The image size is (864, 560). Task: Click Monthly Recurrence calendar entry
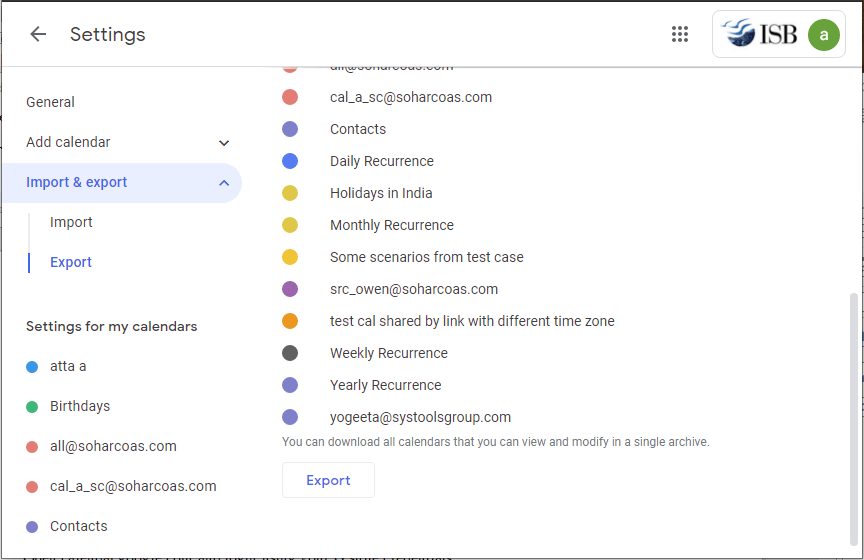tap(392, 225)
